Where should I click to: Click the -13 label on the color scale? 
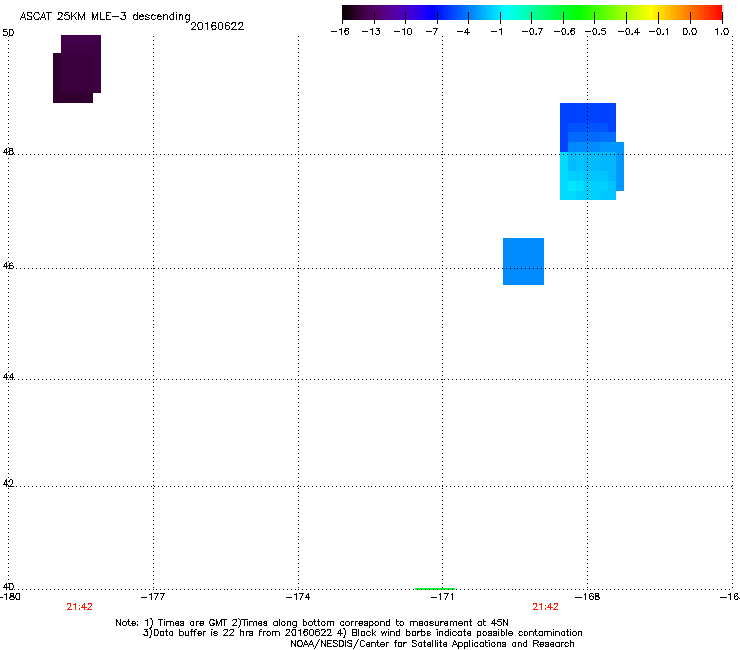pyautogui.click(x=371, y=32)
